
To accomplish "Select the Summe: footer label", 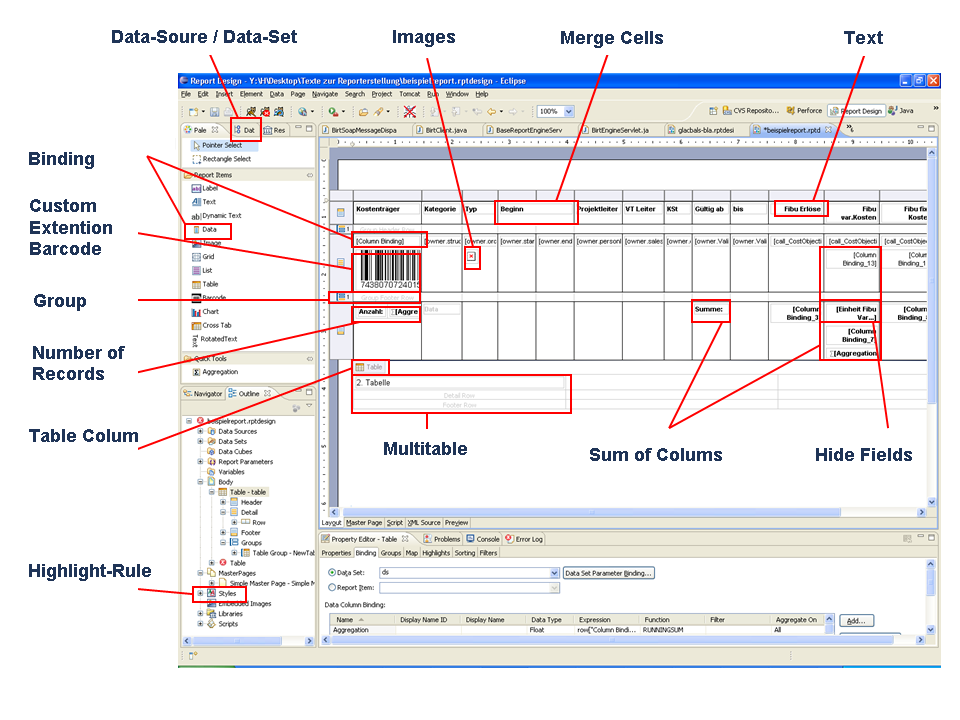I will 709,309.
